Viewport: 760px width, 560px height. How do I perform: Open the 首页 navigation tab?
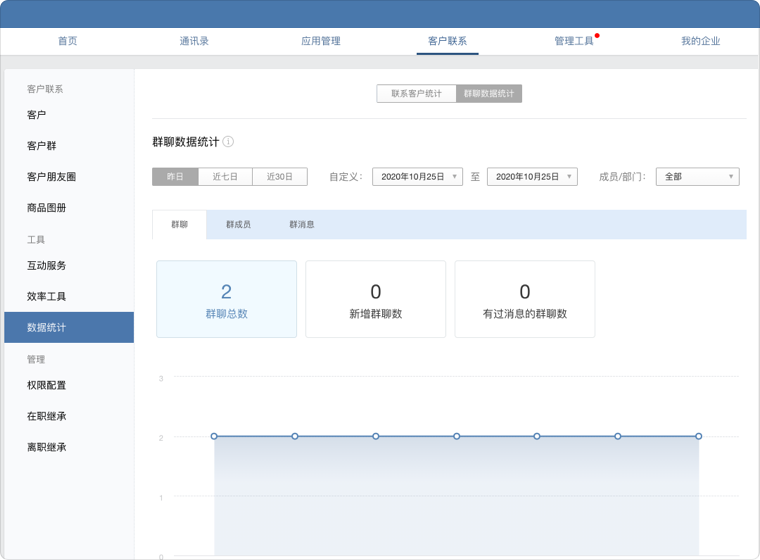click(67, 41)
